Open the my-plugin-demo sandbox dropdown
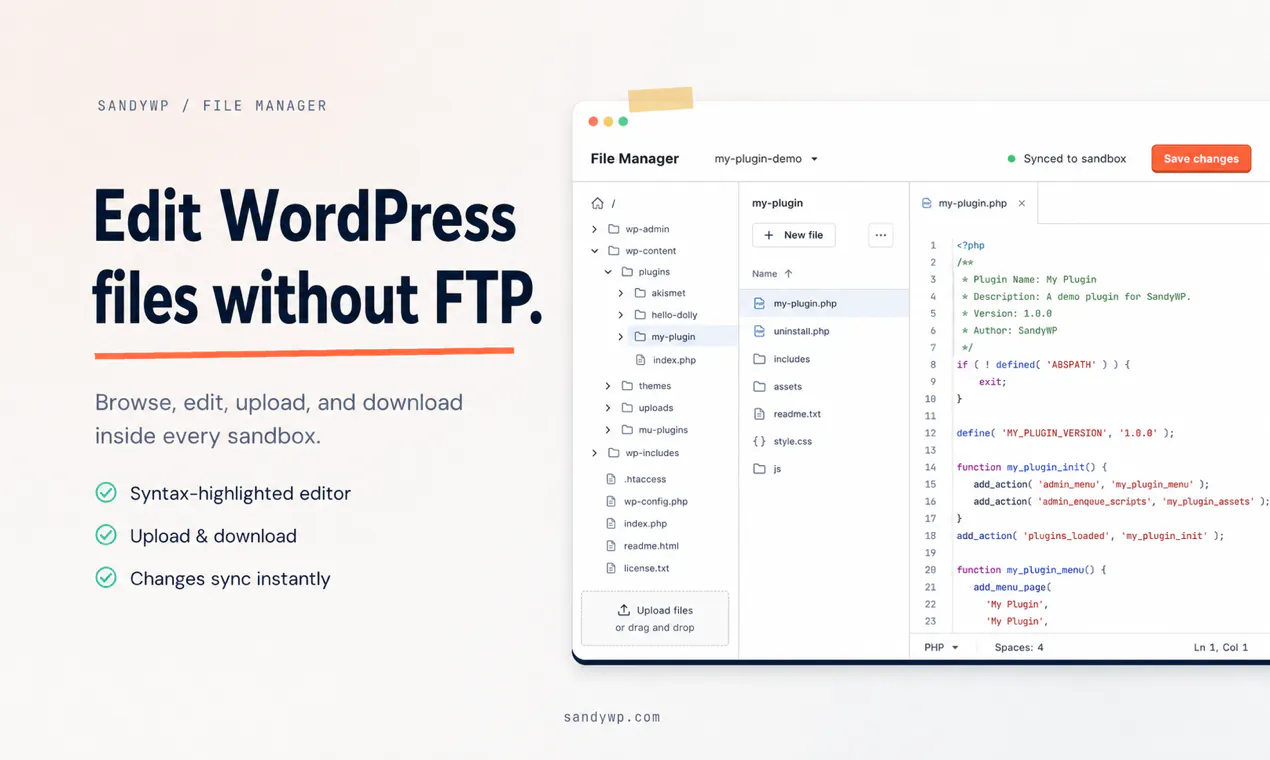Viewport: 1270px width, 760px height. 766,159
